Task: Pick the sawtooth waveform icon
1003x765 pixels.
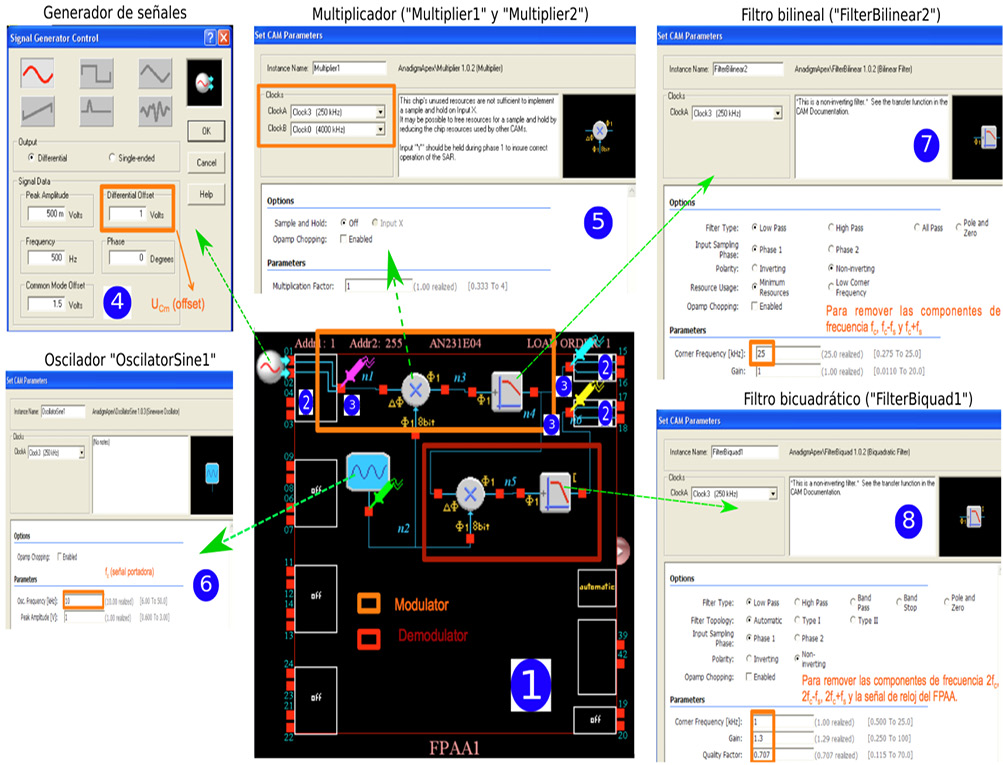Action: click(38, 111)
